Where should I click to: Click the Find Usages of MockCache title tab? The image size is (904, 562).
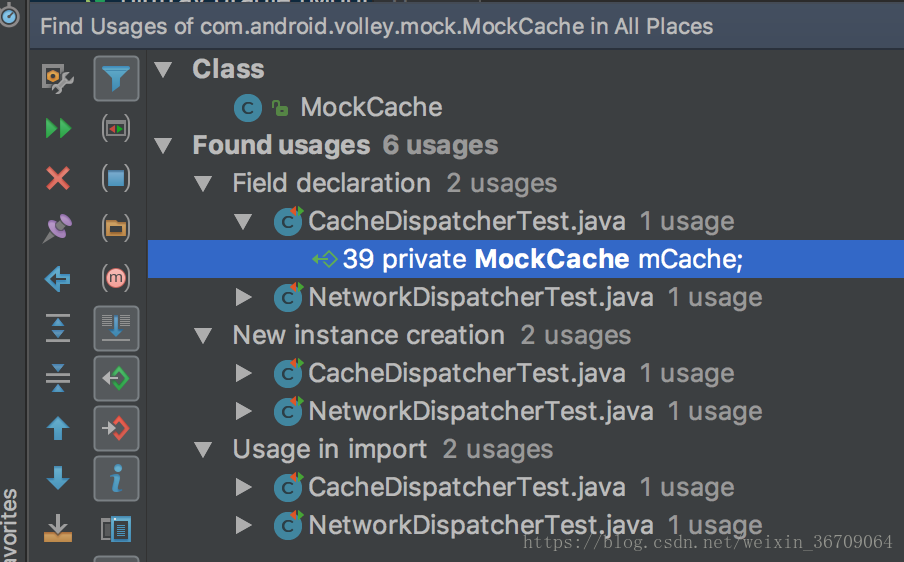[x=376, y=27]
